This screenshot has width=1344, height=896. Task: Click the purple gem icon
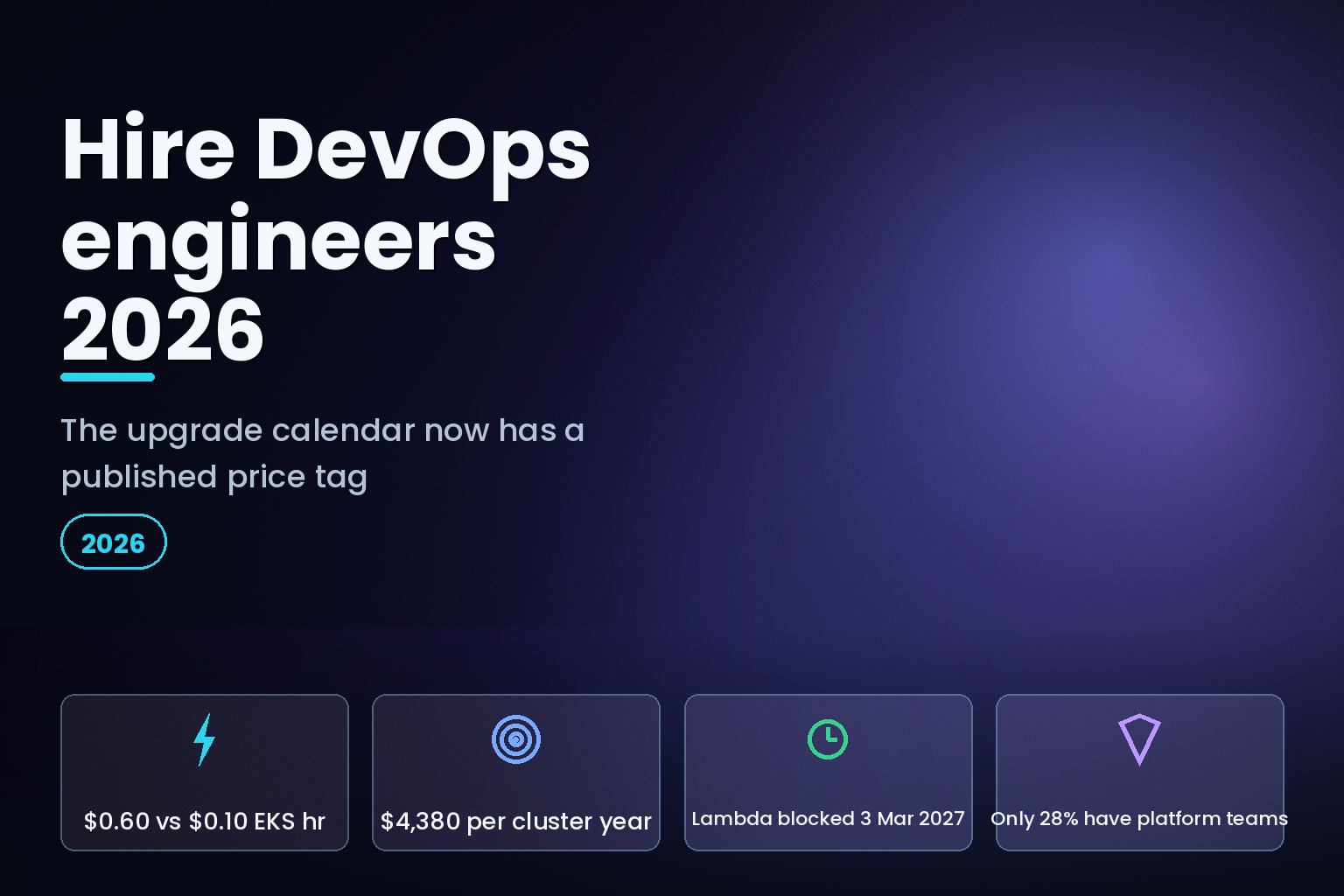point(1139,739)
